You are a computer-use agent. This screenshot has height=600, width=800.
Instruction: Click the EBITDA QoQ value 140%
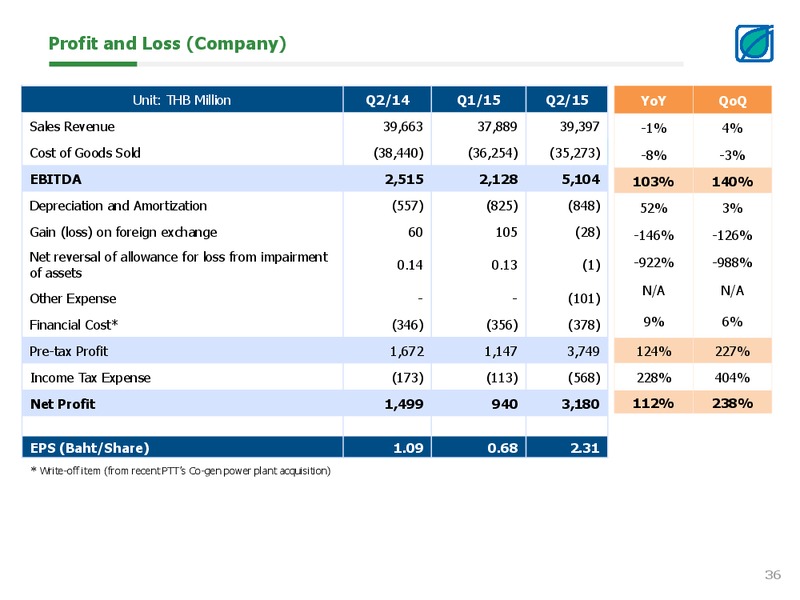point(732,182)
